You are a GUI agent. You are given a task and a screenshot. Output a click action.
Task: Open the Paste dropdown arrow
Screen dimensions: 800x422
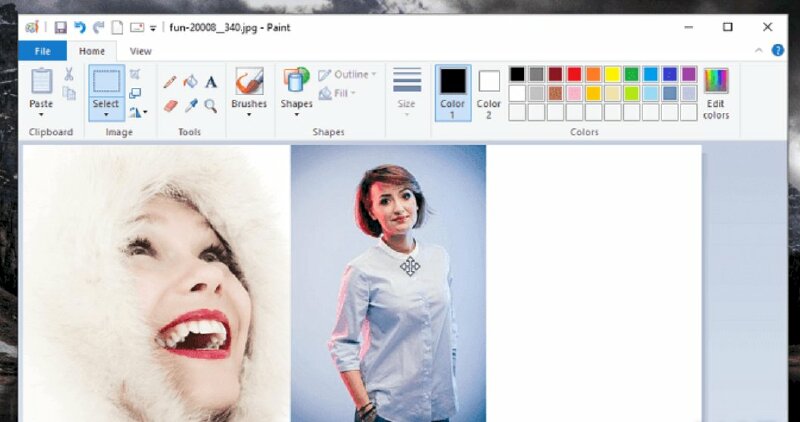point(41,115)
